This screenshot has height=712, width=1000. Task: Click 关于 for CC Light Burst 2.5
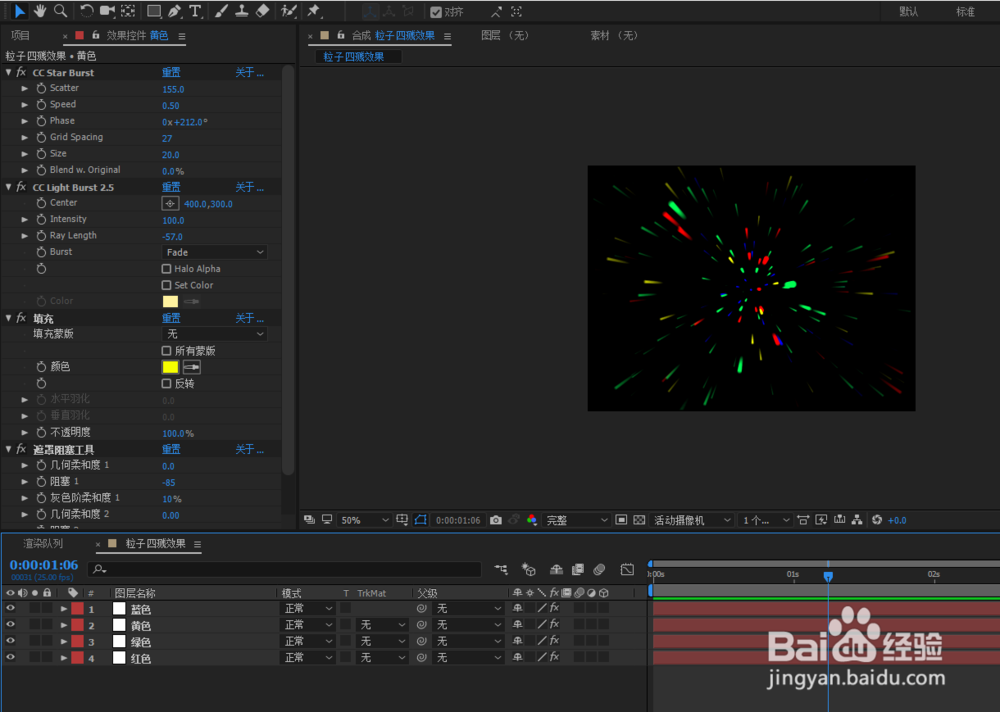pyautogui.click(x=249, y=187)
